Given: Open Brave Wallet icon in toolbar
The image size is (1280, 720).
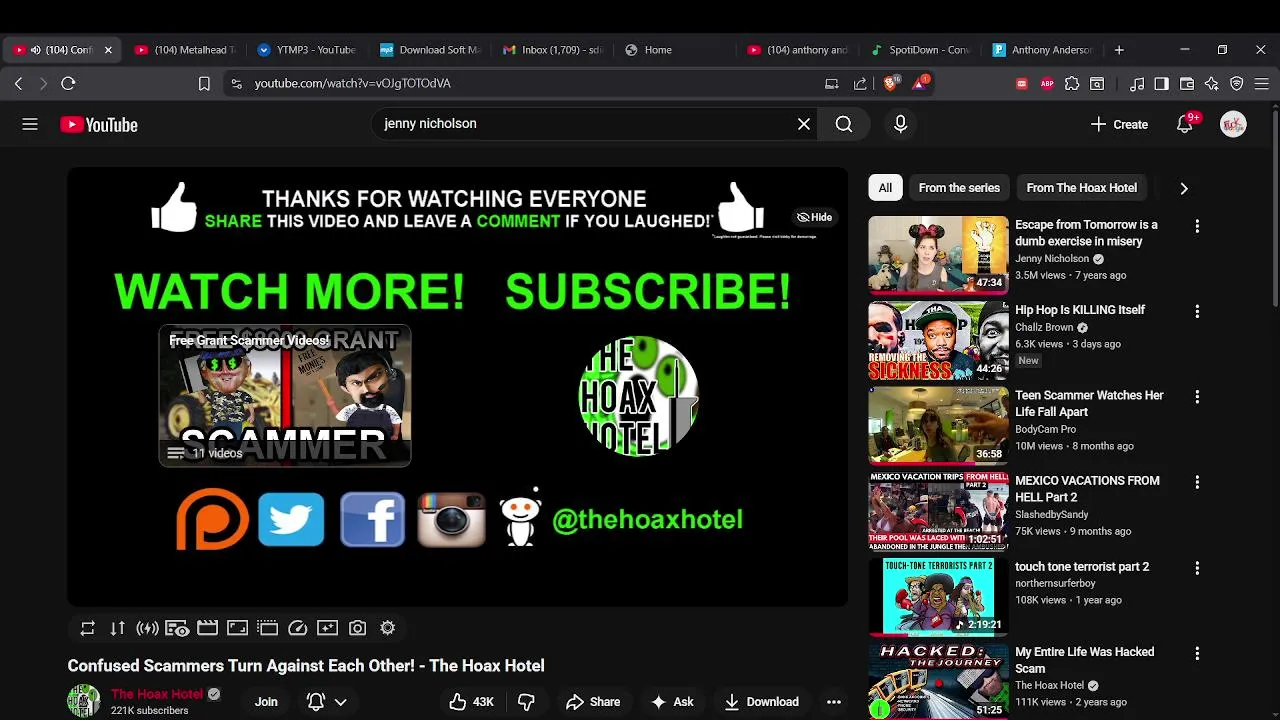Looking at the screenshot, I should coord(1187,84).
